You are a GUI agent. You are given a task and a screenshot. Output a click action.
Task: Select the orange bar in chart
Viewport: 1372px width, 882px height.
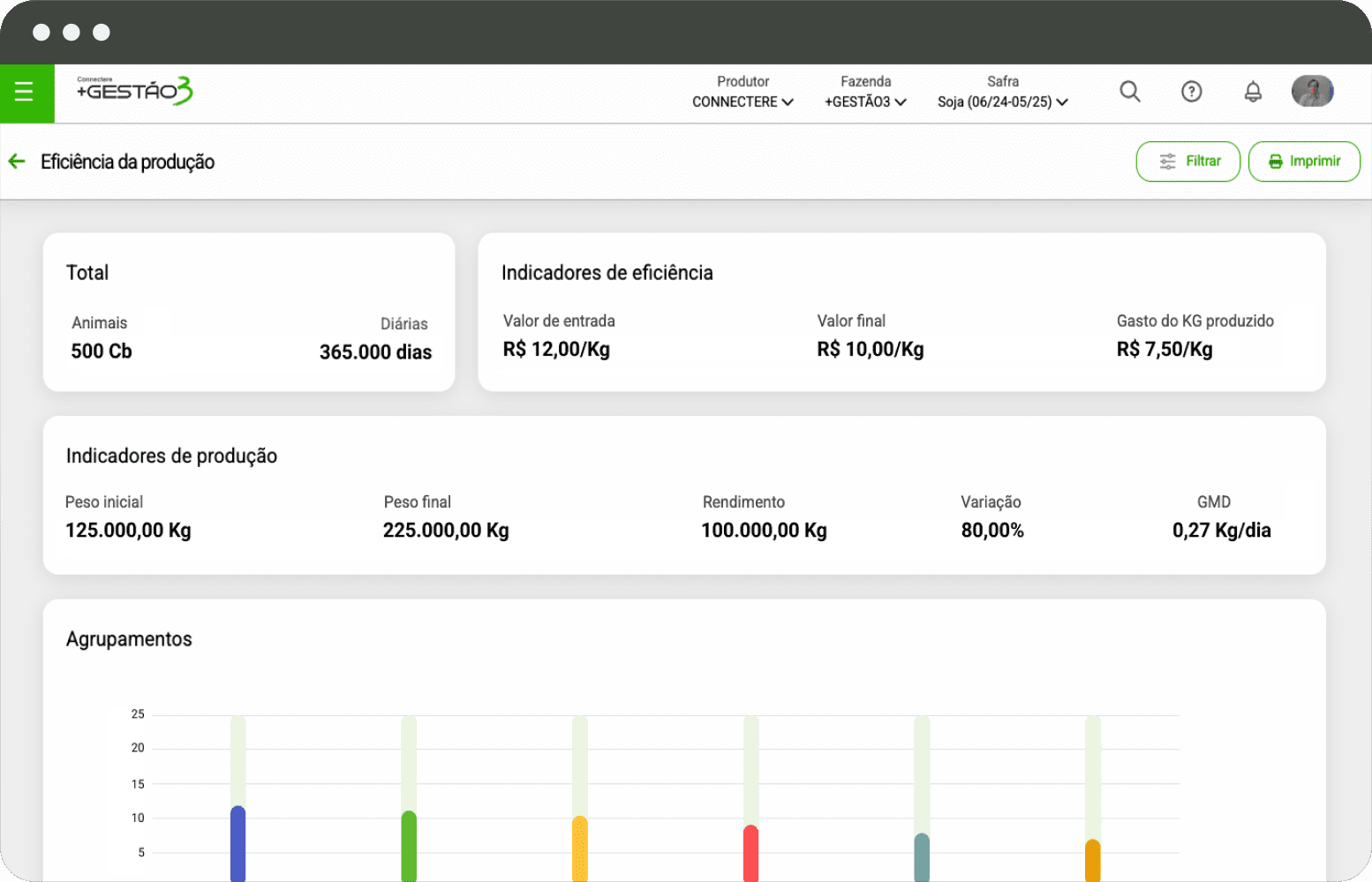click(x=1092, y=861)
